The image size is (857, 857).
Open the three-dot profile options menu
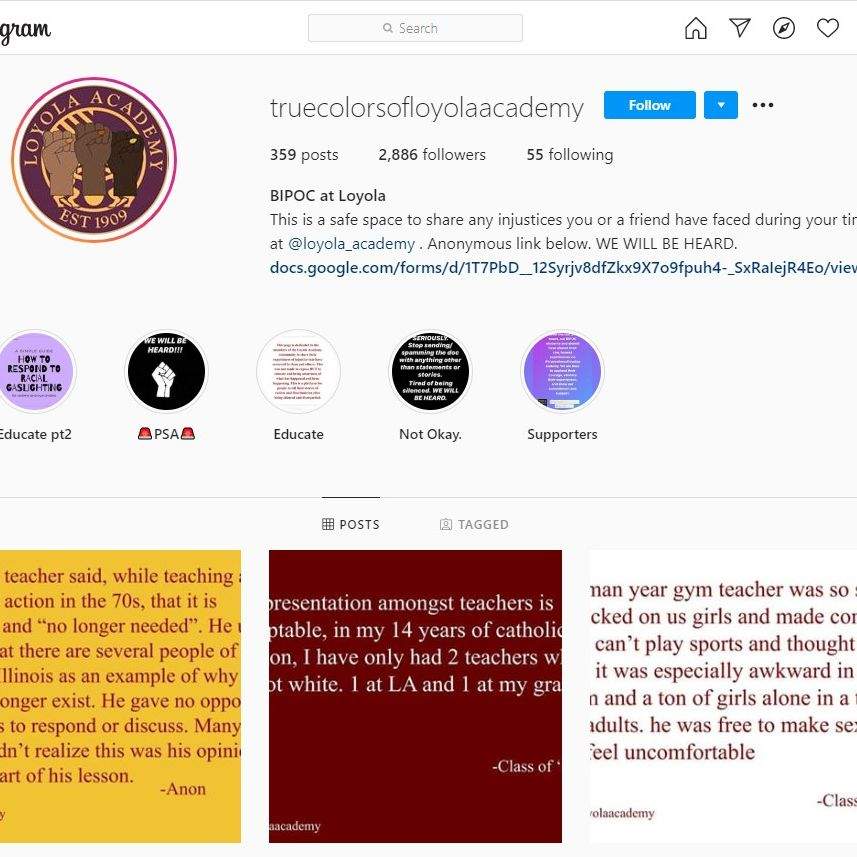pos(762,105)
